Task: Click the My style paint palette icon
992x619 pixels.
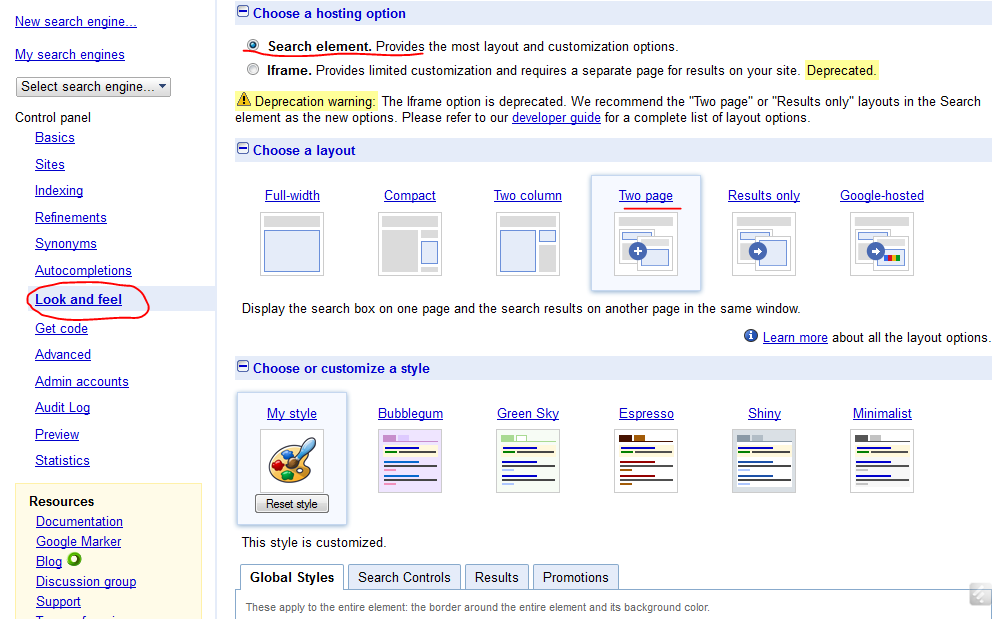Action: pos(292,461)
